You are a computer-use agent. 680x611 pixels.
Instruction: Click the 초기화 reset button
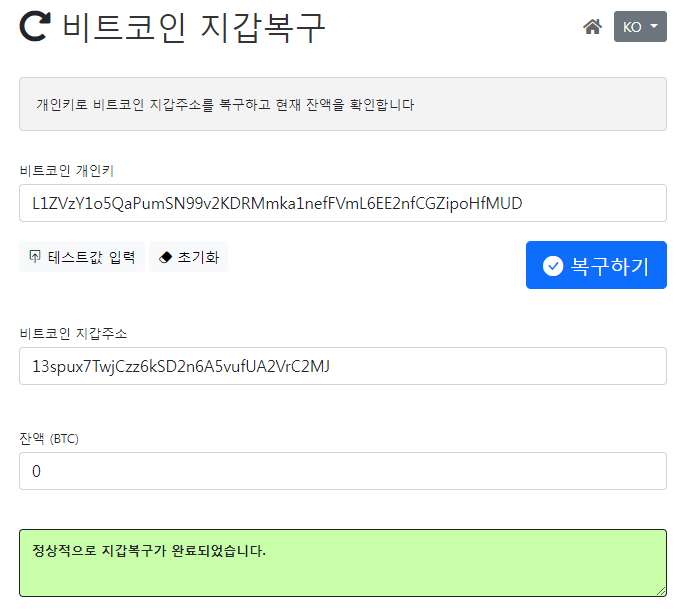189,257
